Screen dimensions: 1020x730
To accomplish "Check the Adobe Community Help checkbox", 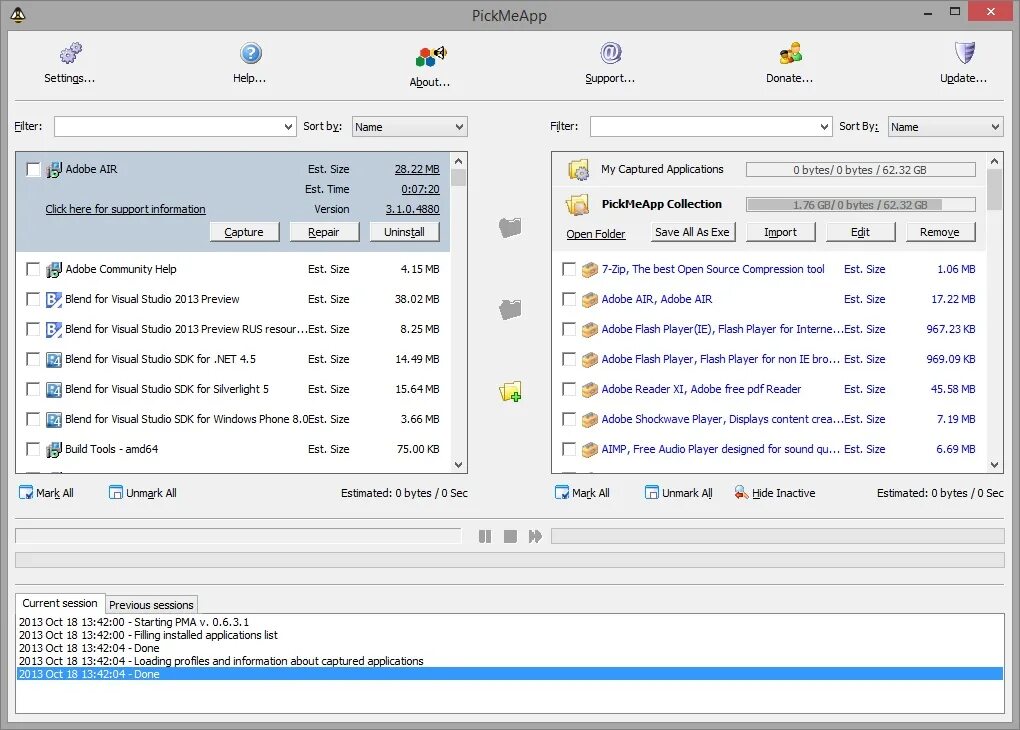I will [33, 269].
